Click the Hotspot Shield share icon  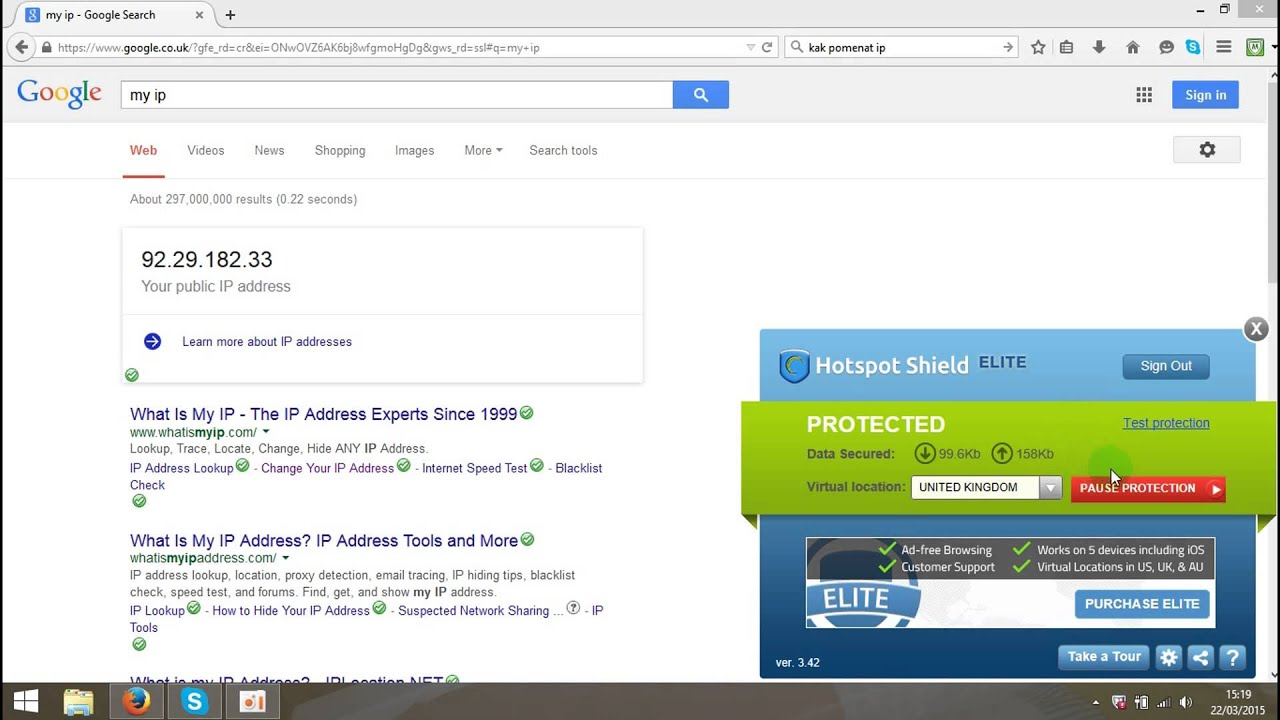pos(1200,657)
